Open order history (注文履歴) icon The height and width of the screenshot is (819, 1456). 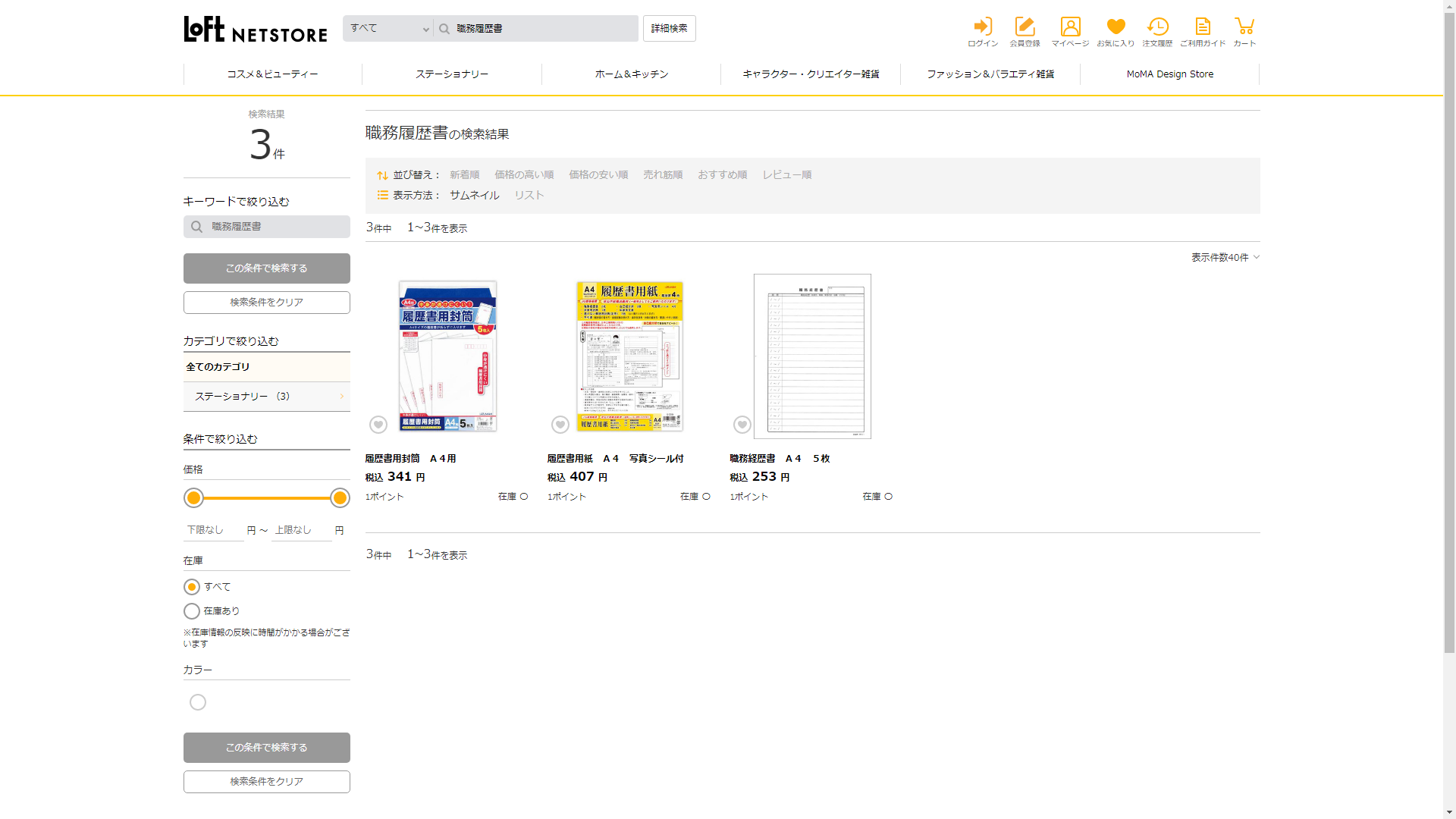[1157, 27]
